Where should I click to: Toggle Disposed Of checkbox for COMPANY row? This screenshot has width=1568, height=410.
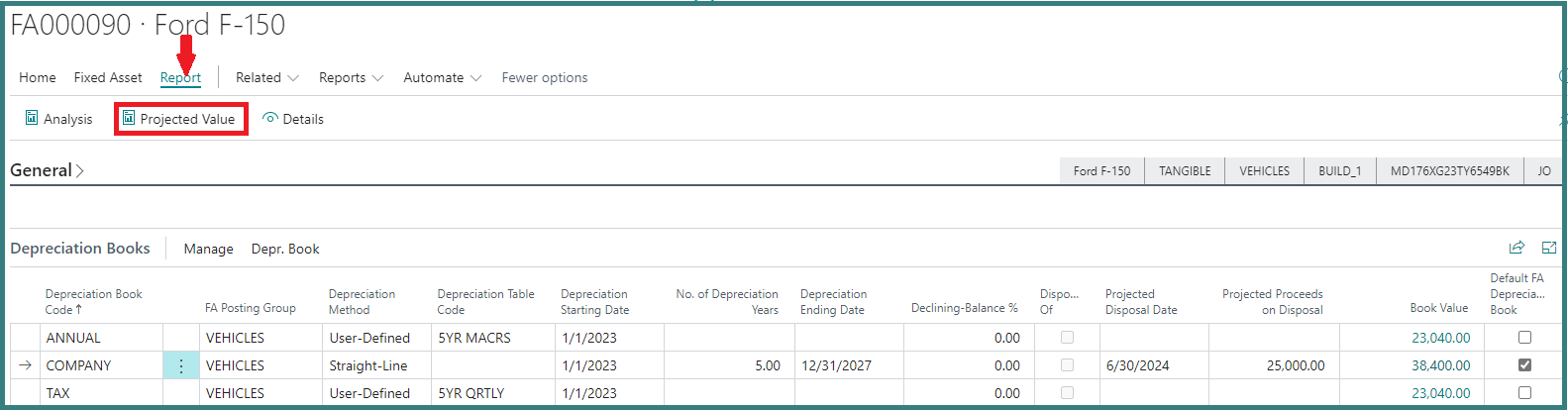point(1067,365)
